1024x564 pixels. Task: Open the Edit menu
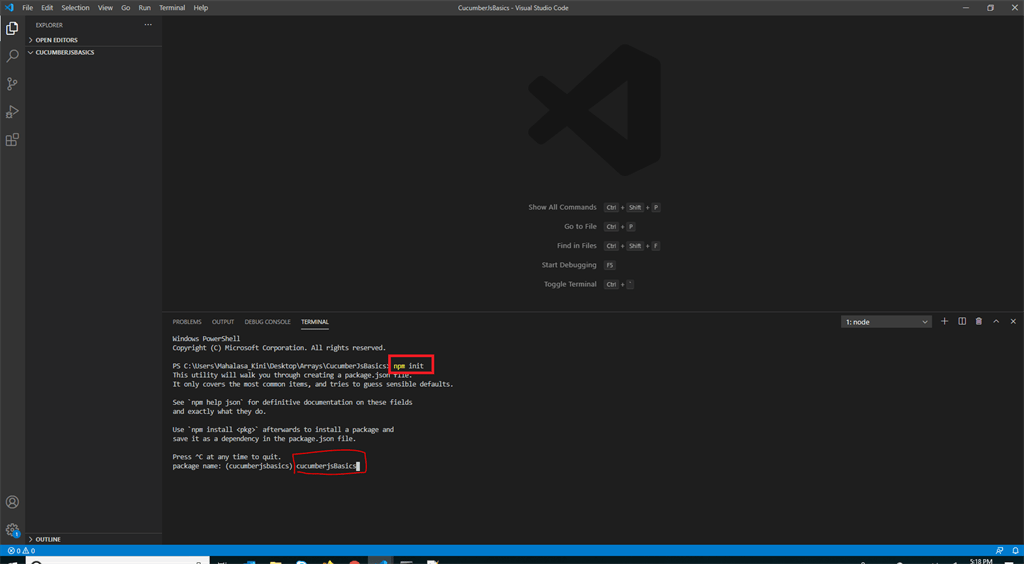pyautogui.click(x=47, y=8)
